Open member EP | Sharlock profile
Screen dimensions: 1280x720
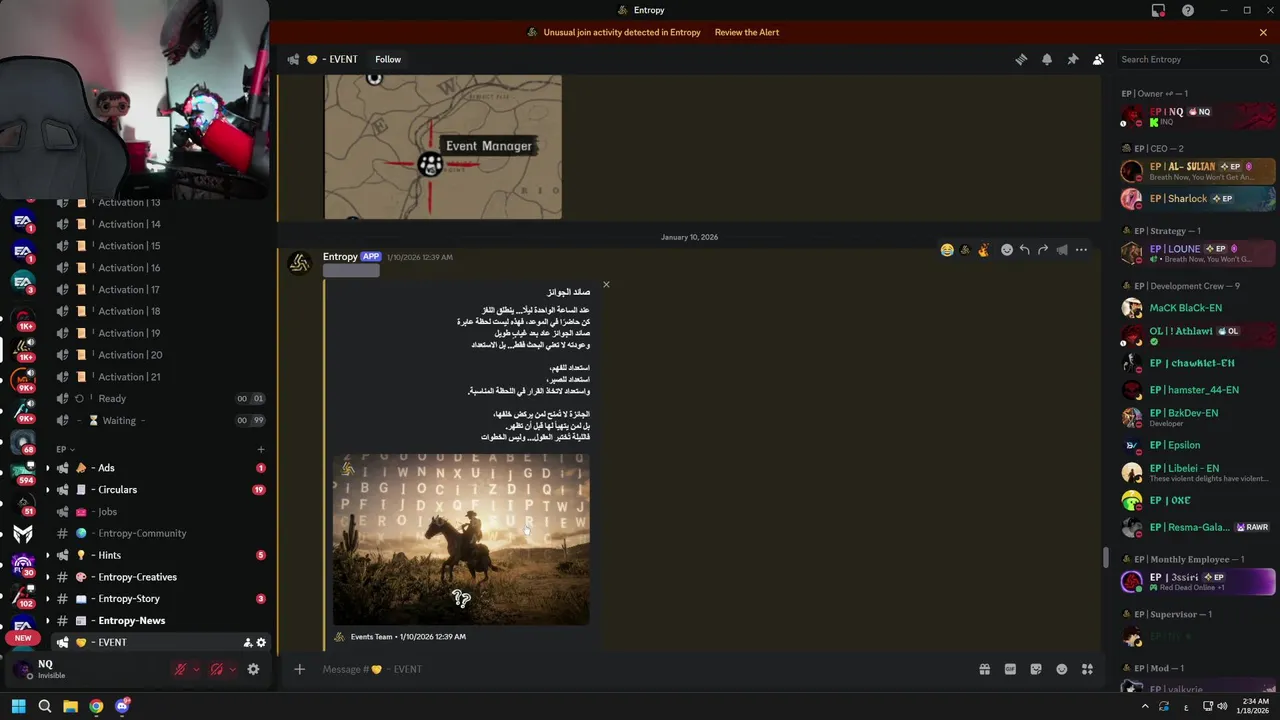pos(1198,199)
